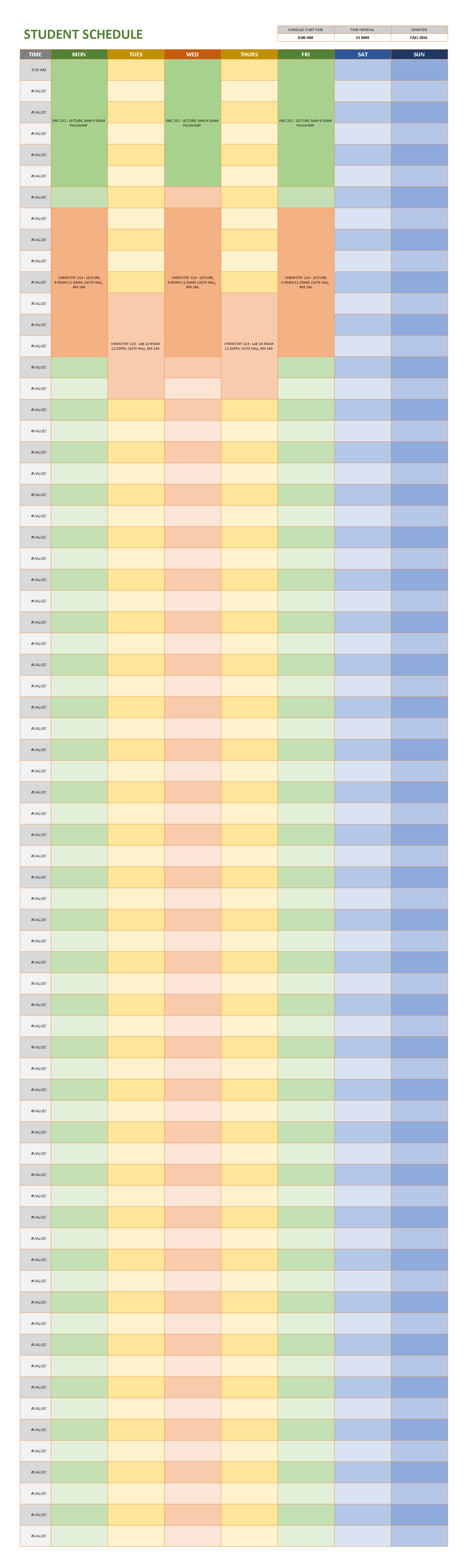Select the FALL 2016 semester cell
This screenshot has height=1568, width=468.
point(419,38)
